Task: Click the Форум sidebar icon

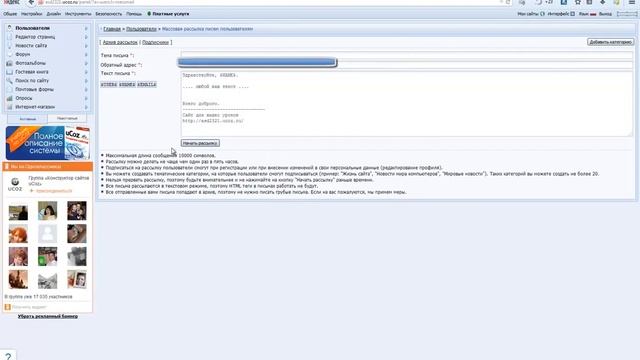Action: pos(9,54)
